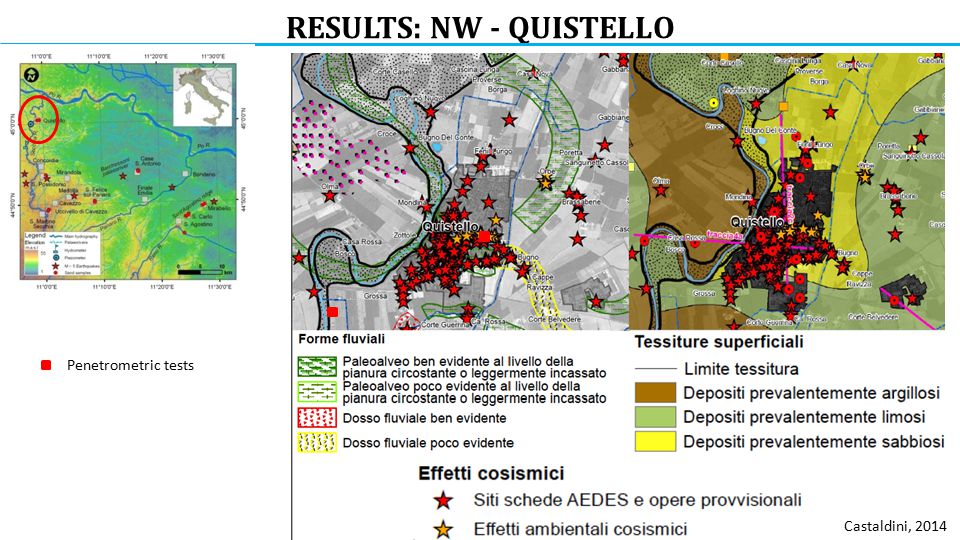This screenshot has height=540, width=960.
Task: Click the Corte Belvedere label on grayscale map
Action: coord(555,320)
